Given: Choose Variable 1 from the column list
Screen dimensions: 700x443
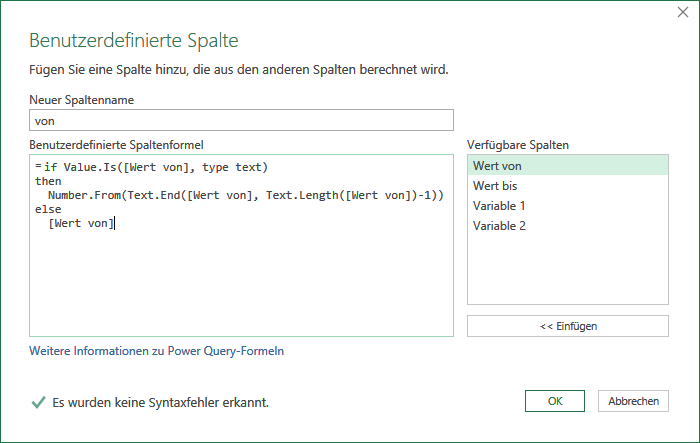Looking at the screenshot, I should (567, 206).
